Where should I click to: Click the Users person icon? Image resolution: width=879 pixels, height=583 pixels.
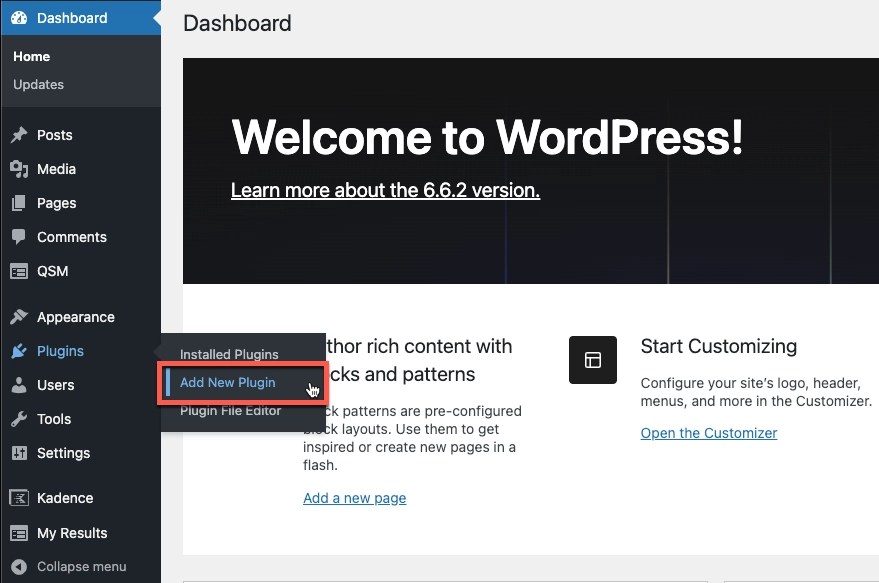click(19, 385)
